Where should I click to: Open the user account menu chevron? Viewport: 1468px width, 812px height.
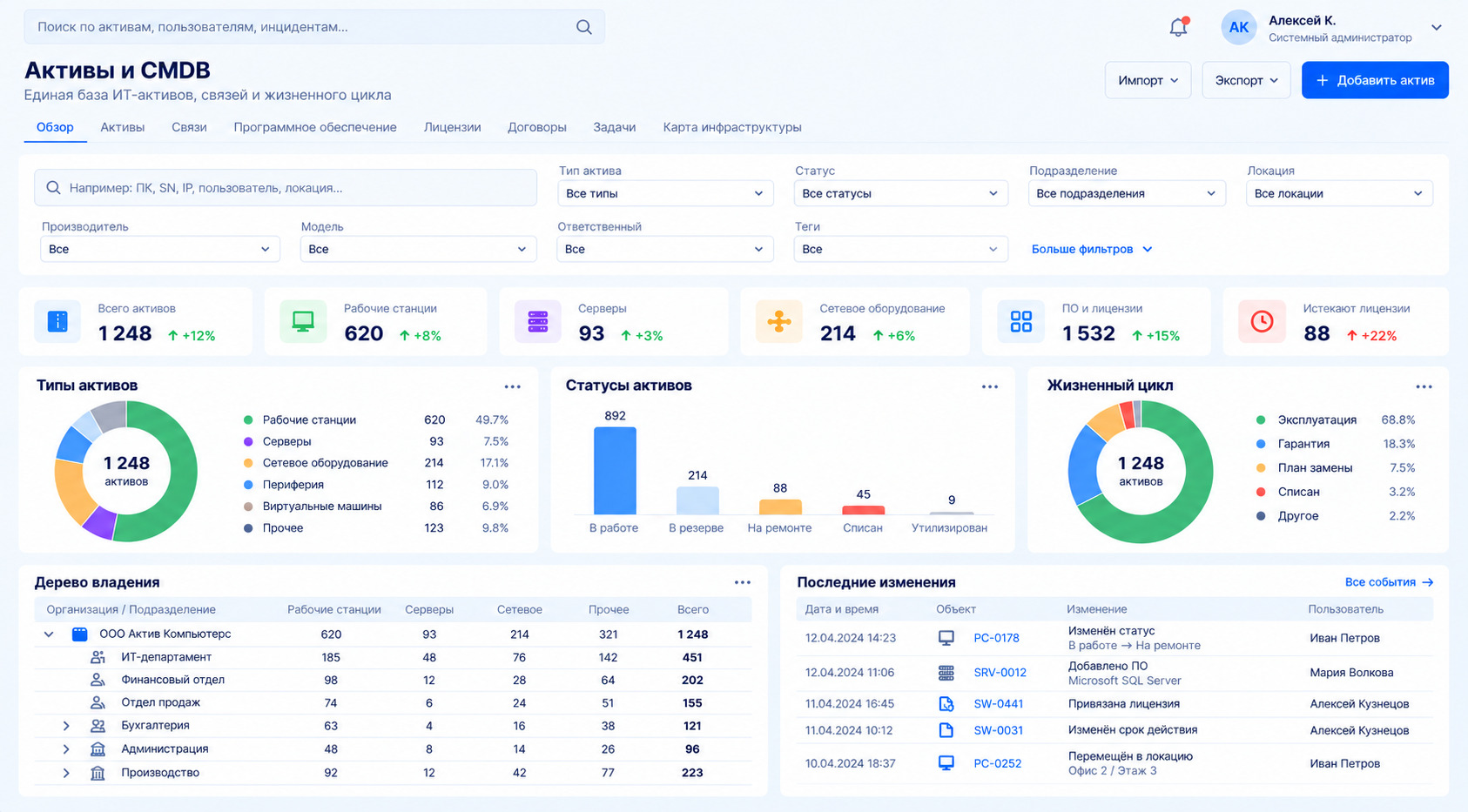(1437, 27)
